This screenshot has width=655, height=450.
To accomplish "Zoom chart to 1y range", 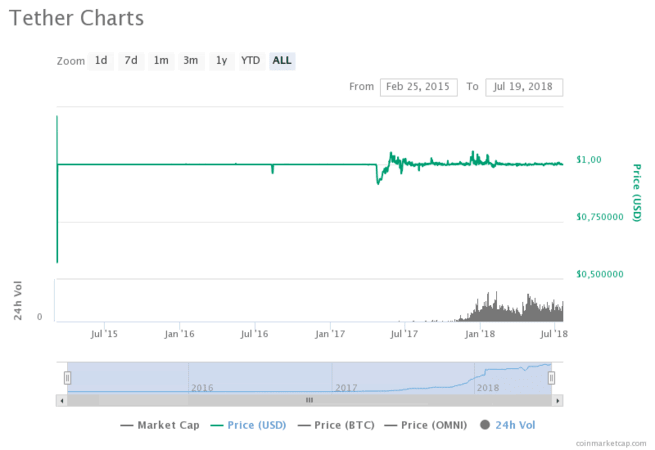I will pyautogui.click(x=221, y=60).
